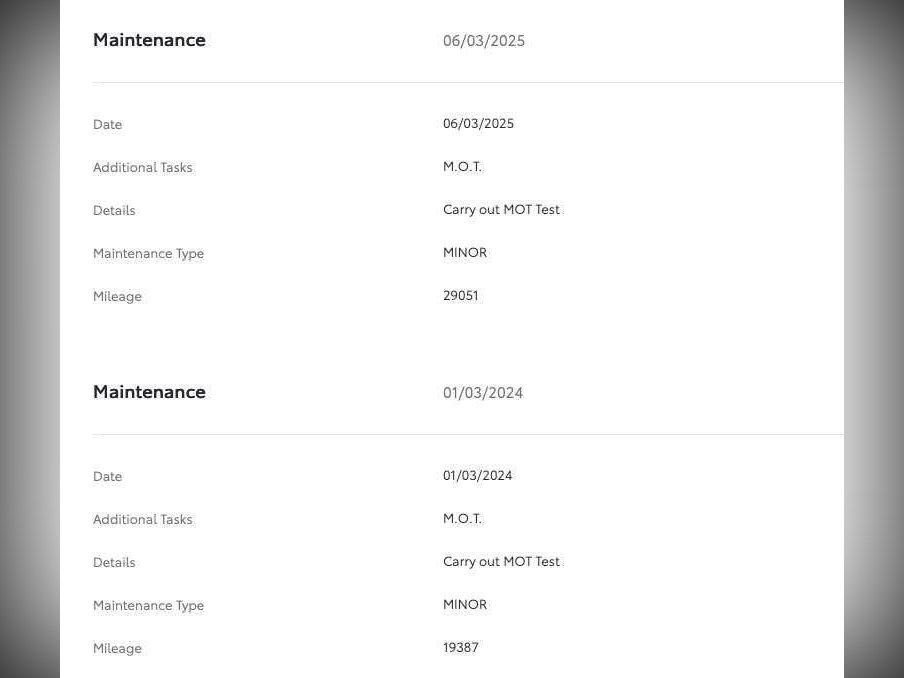This screenshot has width=904, height=678.
Task: Select the 06/03/2025 header date
Action: coord(484,41)
